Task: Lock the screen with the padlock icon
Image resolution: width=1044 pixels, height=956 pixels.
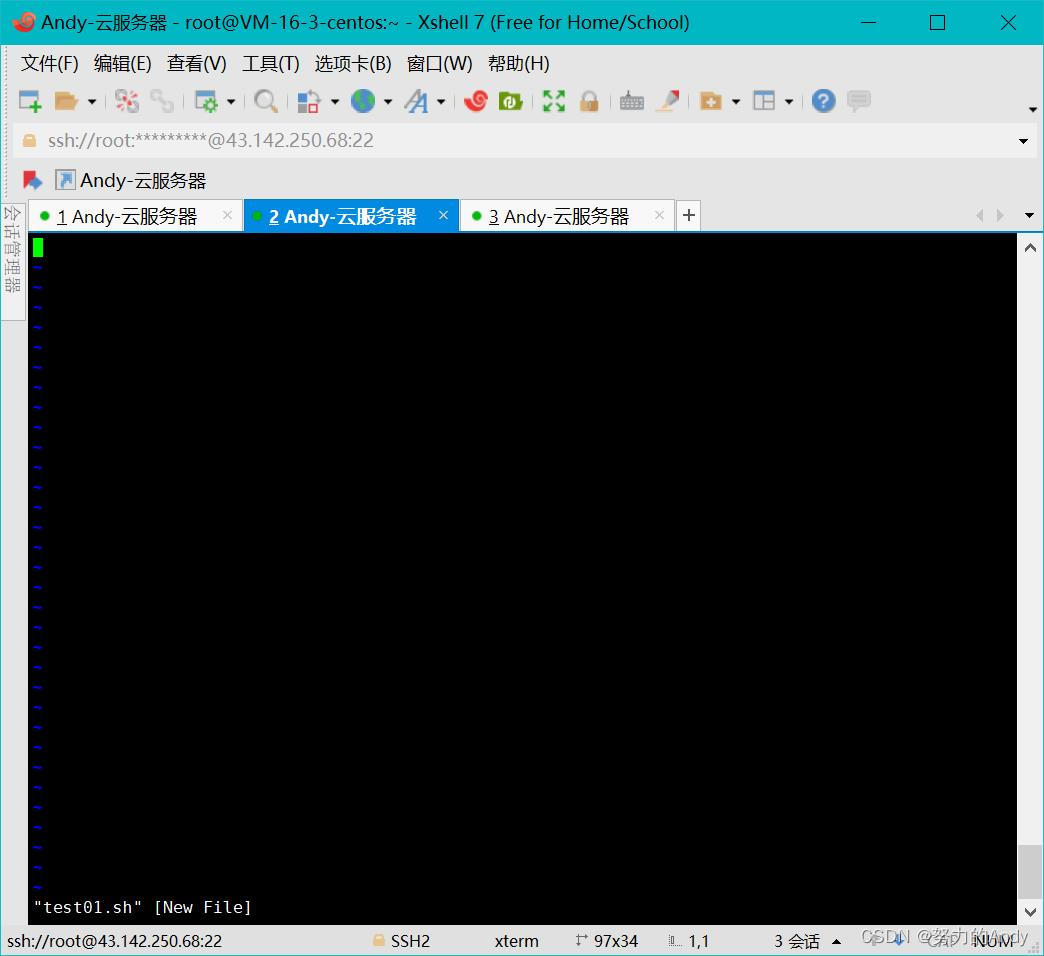Action: 589,100
